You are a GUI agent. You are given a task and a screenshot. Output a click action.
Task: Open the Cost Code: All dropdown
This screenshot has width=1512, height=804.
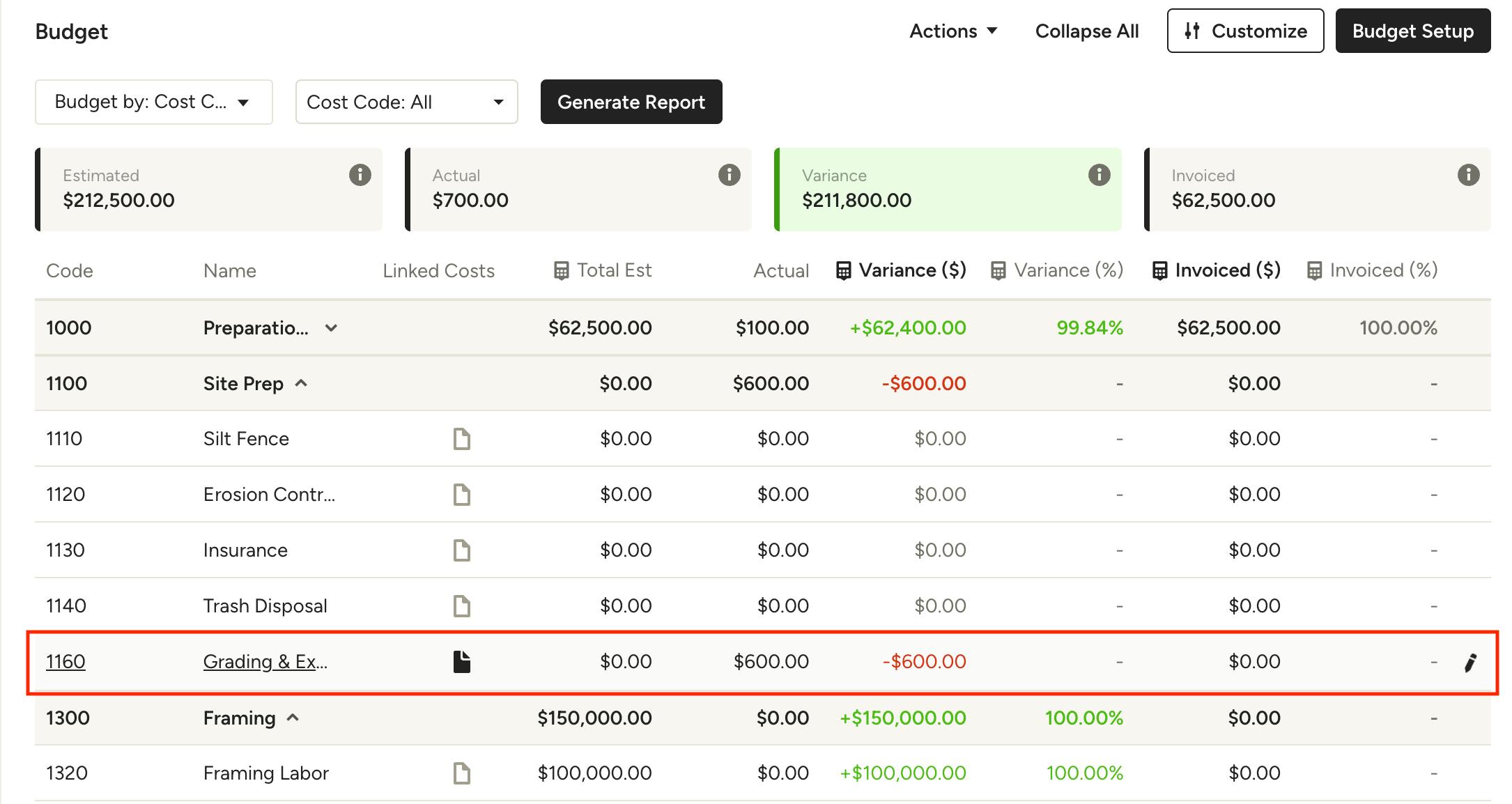(406, 102)
